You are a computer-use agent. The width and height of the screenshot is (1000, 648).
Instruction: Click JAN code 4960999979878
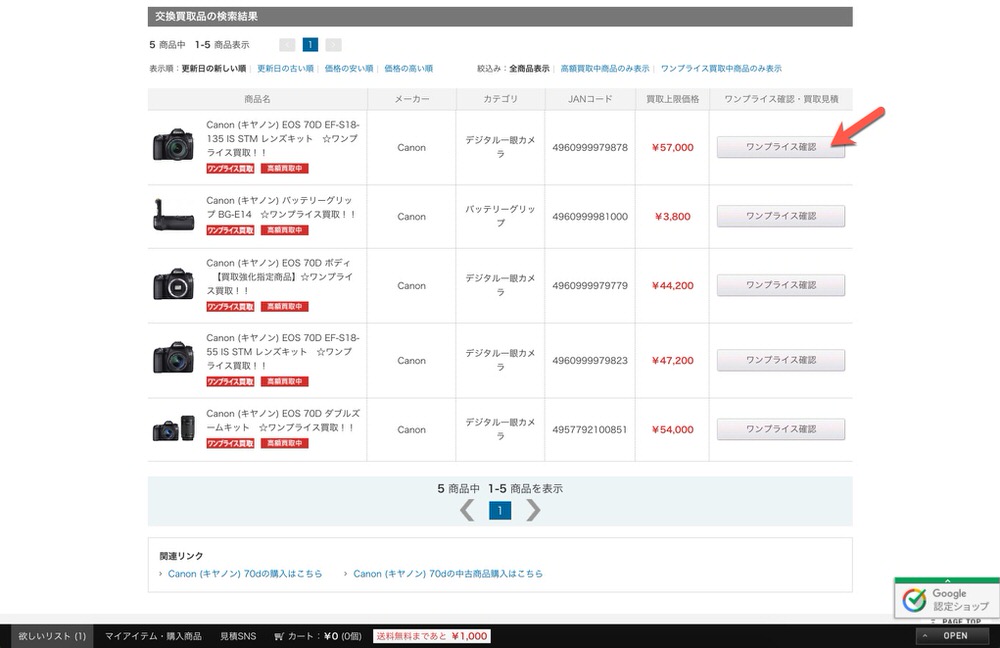click(590, 147)
